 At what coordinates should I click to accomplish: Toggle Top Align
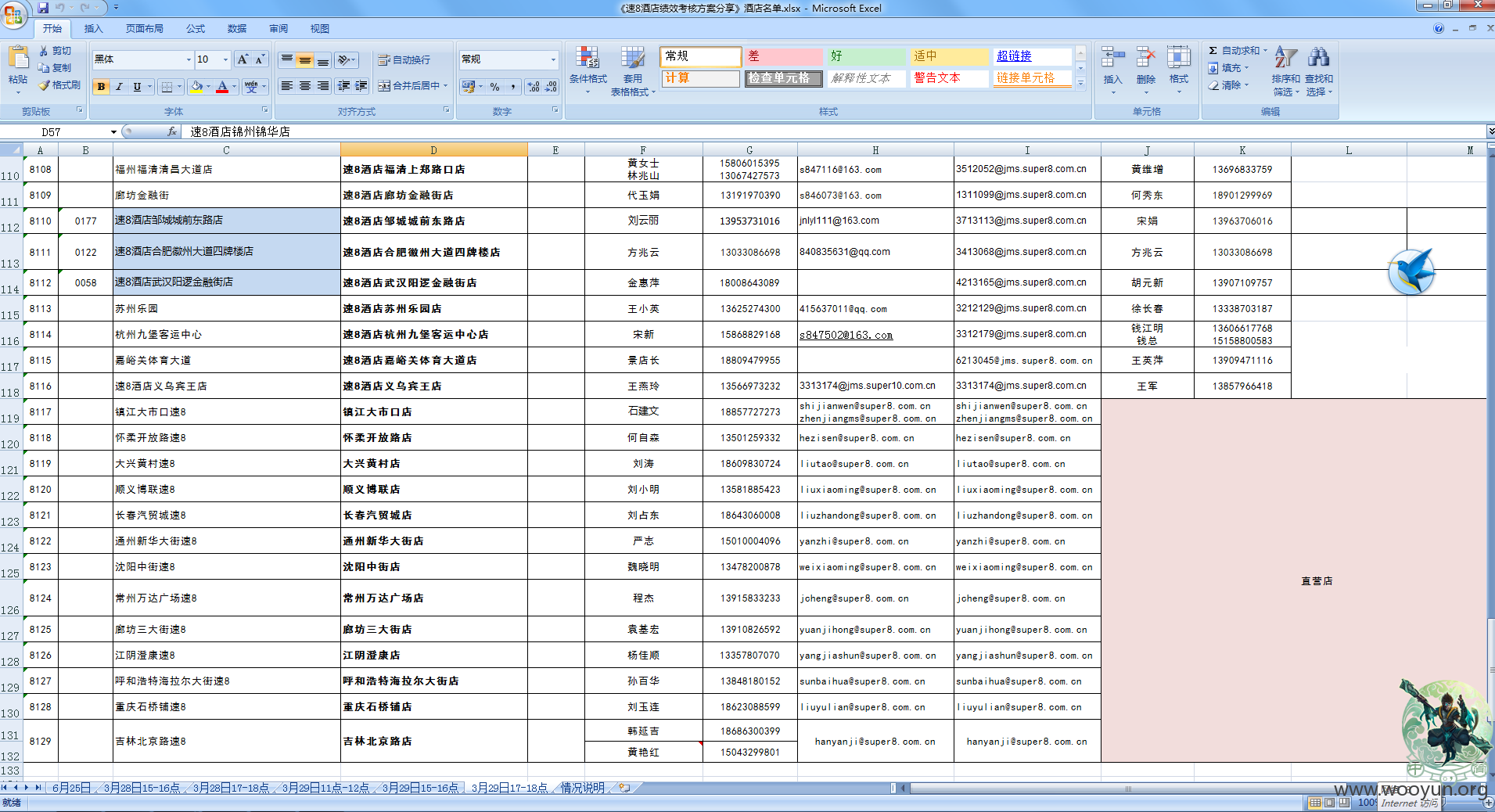pos(287,59)
